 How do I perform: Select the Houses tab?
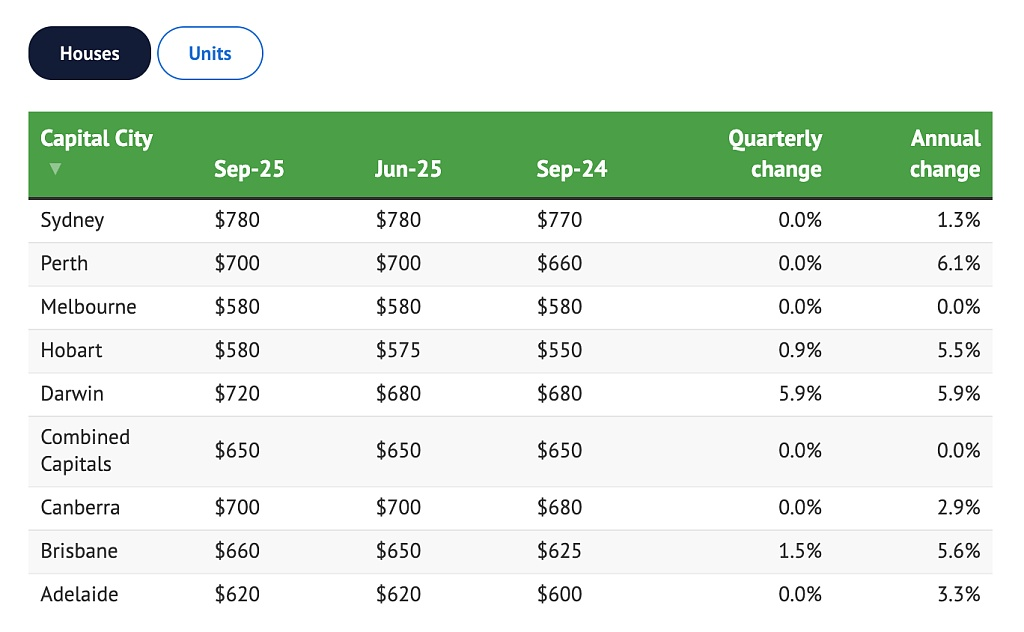pyautogui.click(x=89, y=53)
